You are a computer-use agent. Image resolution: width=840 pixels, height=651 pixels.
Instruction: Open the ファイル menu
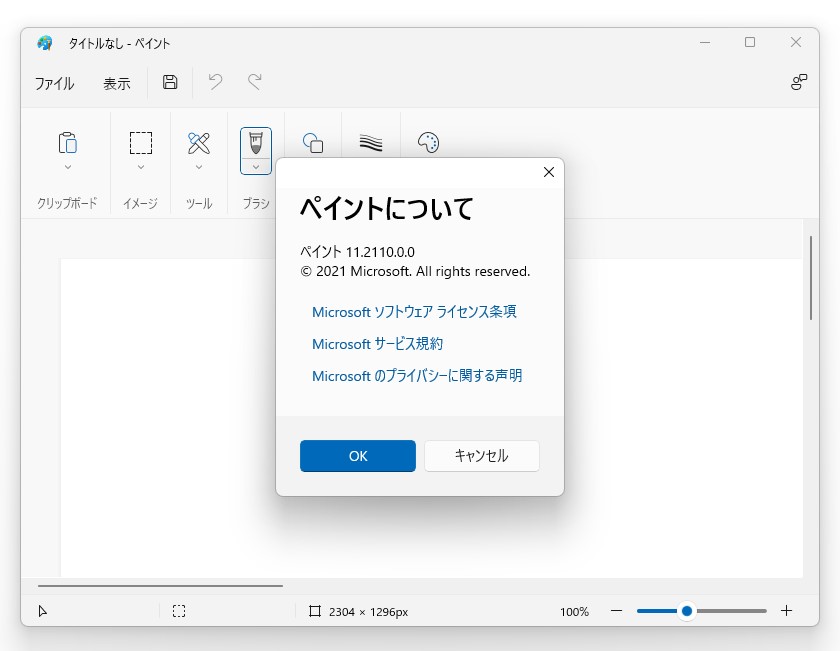click(55, 83)
